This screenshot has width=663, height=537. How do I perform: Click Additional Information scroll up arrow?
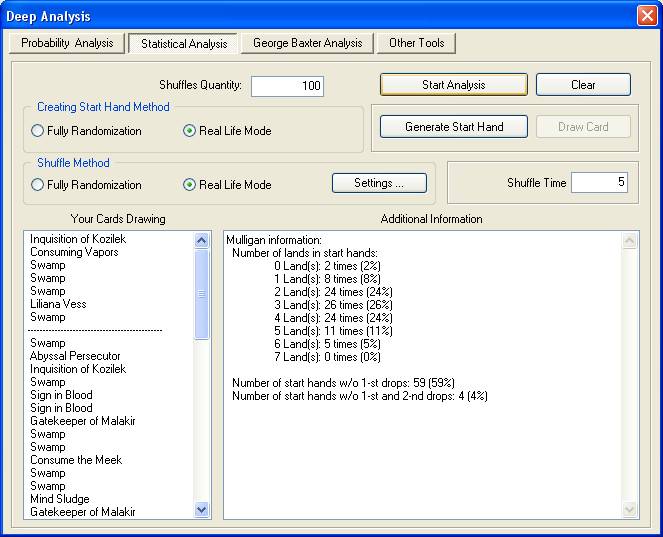630,241
